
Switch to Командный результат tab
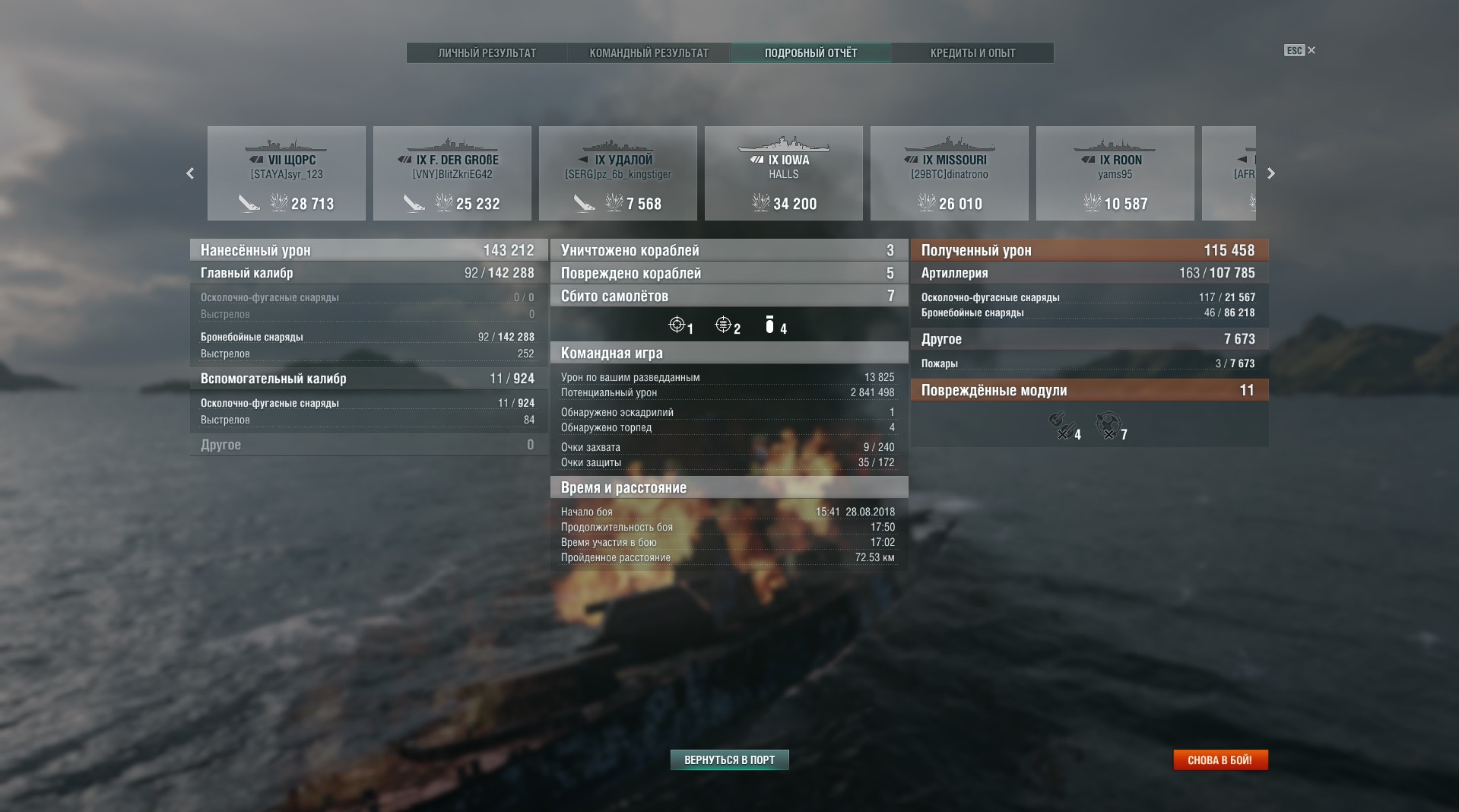[x=649, y=53]
